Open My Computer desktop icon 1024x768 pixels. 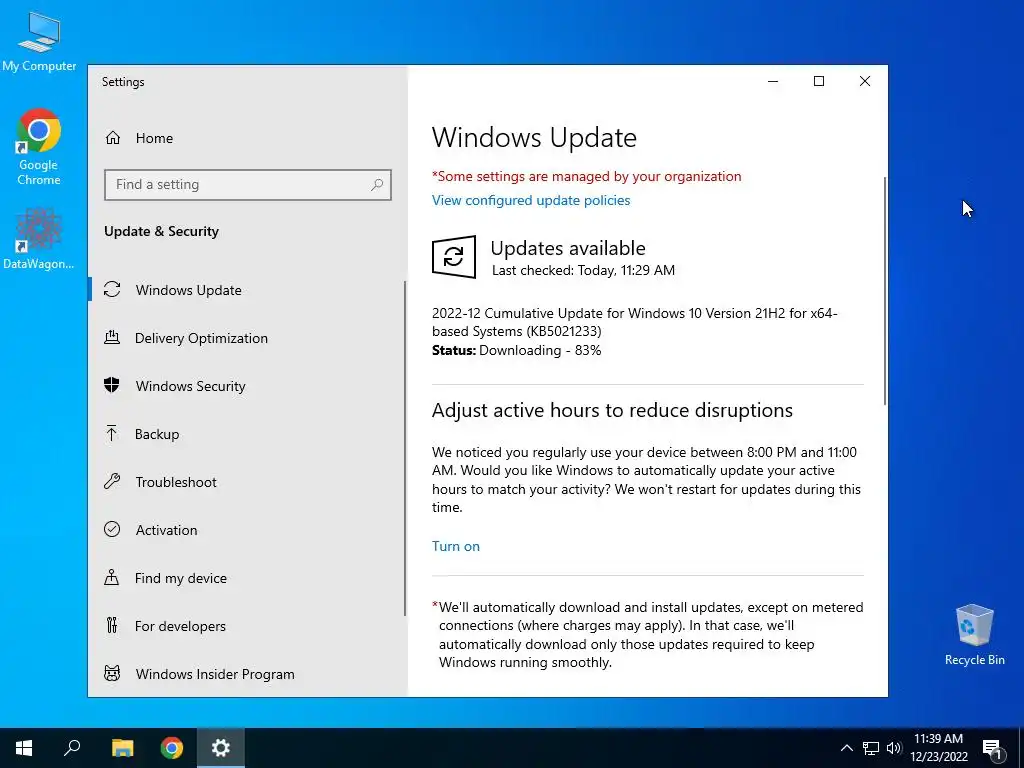tap(39, 41)
